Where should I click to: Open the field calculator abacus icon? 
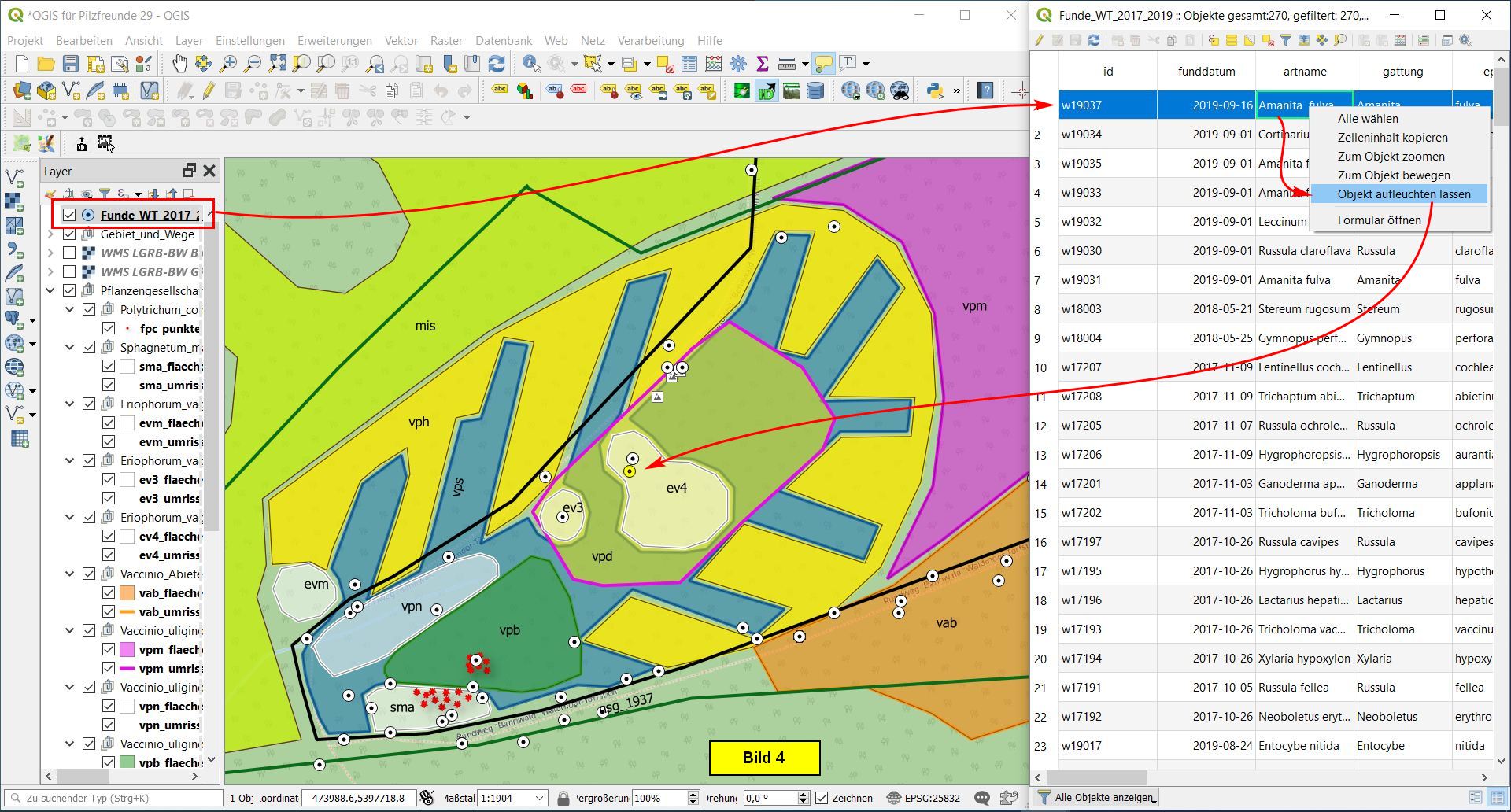pos(714,64)
